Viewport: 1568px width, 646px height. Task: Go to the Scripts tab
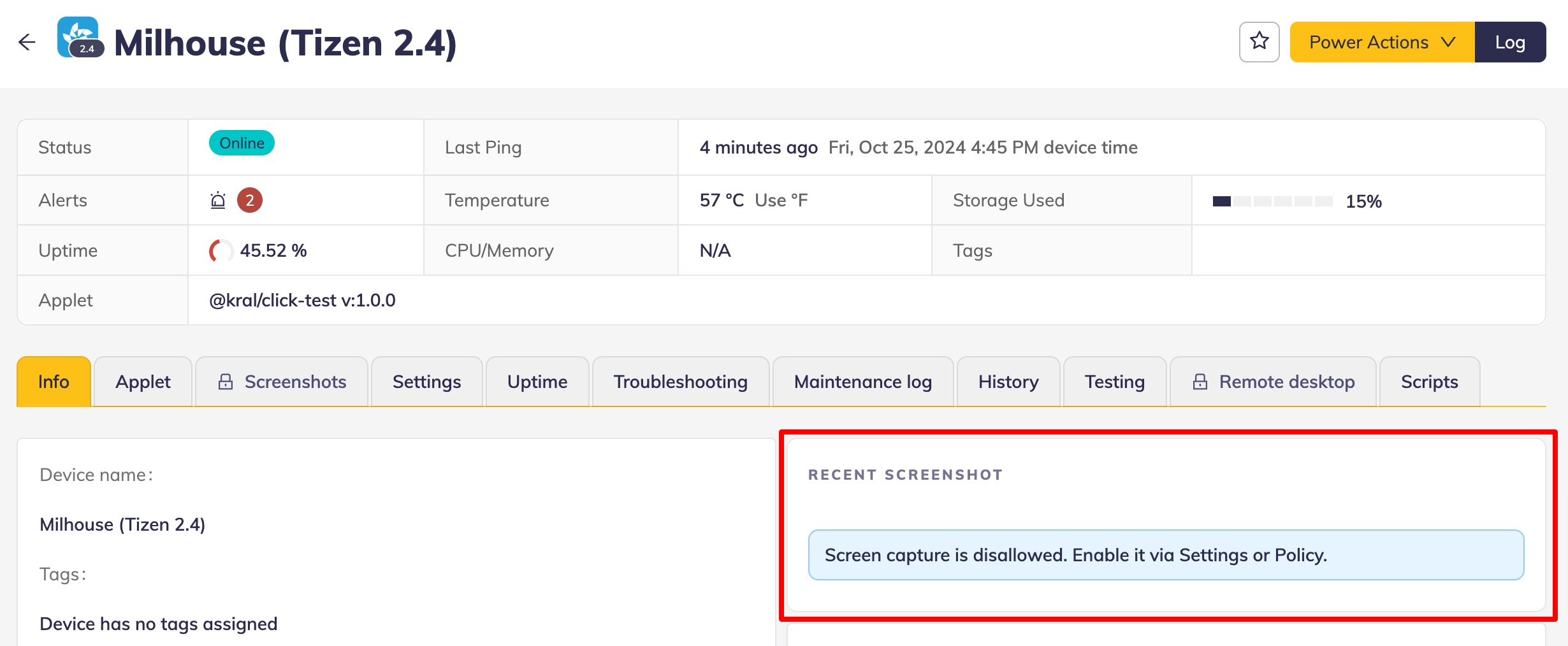(1429, 382)
